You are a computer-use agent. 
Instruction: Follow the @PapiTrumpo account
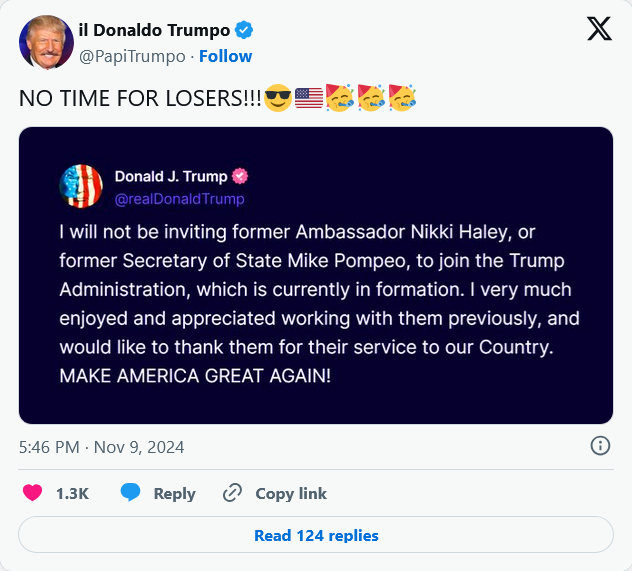pyautogui.click(x=225, y=56)
